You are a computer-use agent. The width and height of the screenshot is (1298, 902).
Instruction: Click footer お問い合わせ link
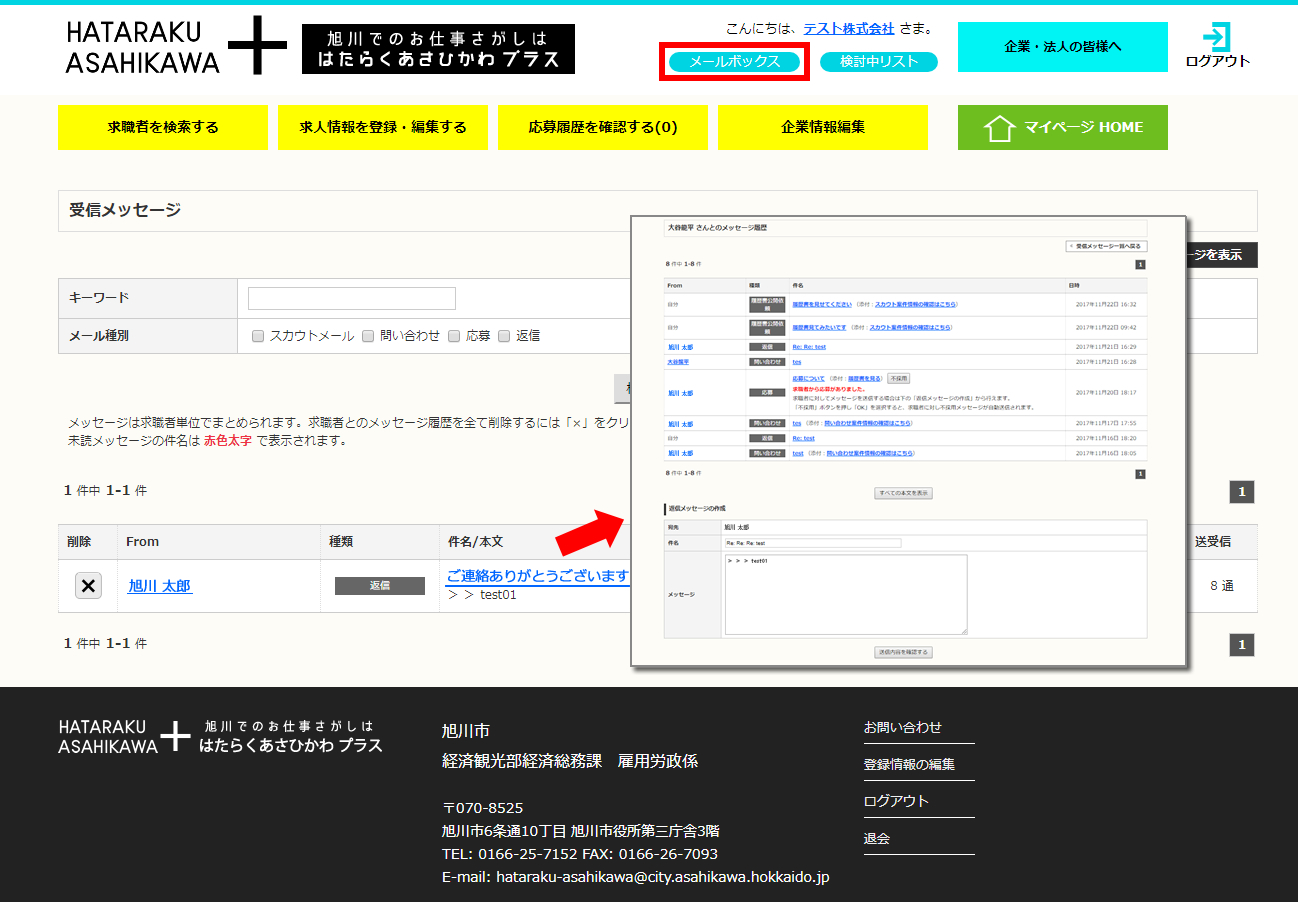coord(903,727)
